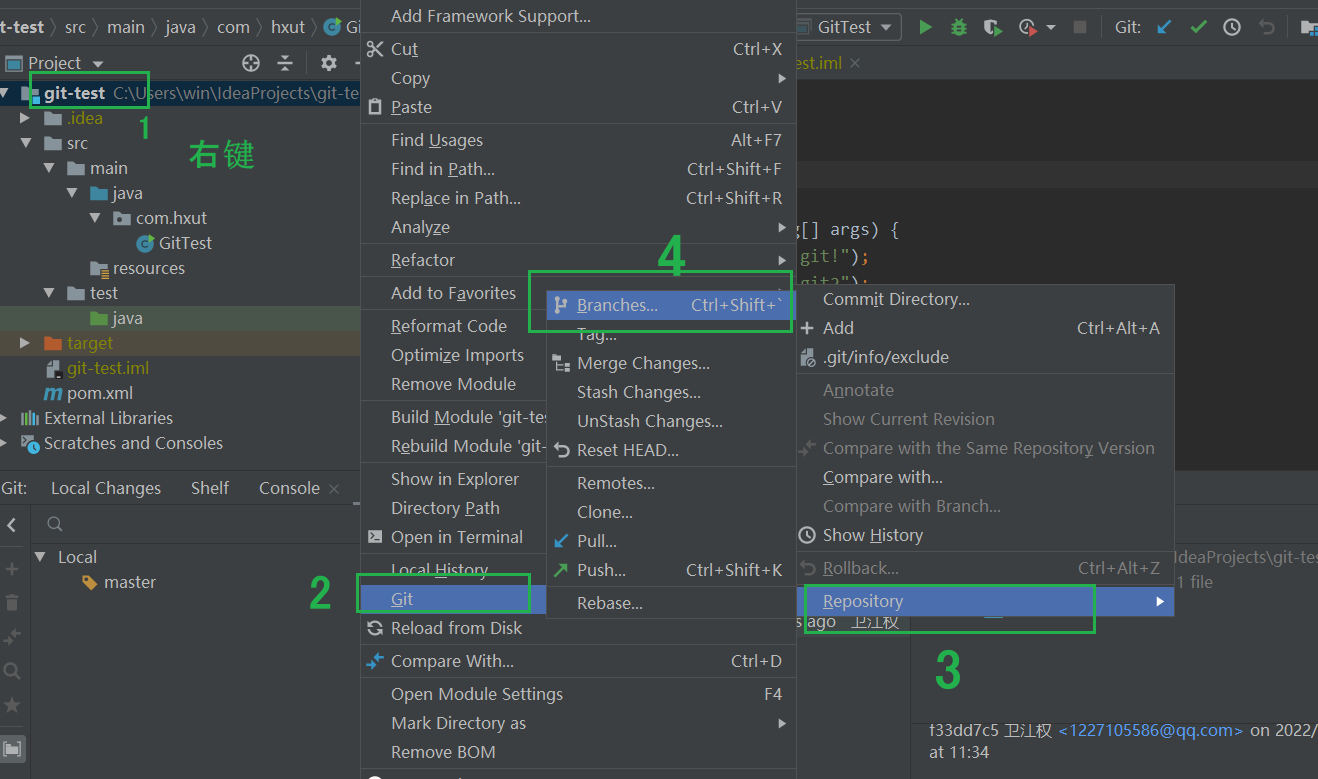Toggle the group by directory icon in Git sidebar
Screen dimensions: 1318x779
coord(12,748)
